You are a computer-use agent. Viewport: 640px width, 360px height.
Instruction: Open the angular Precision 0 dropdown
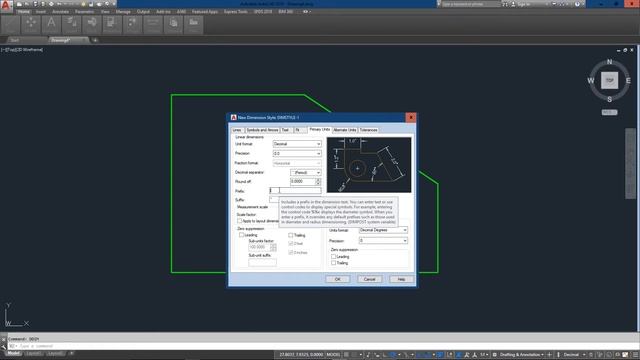point(383,241)
